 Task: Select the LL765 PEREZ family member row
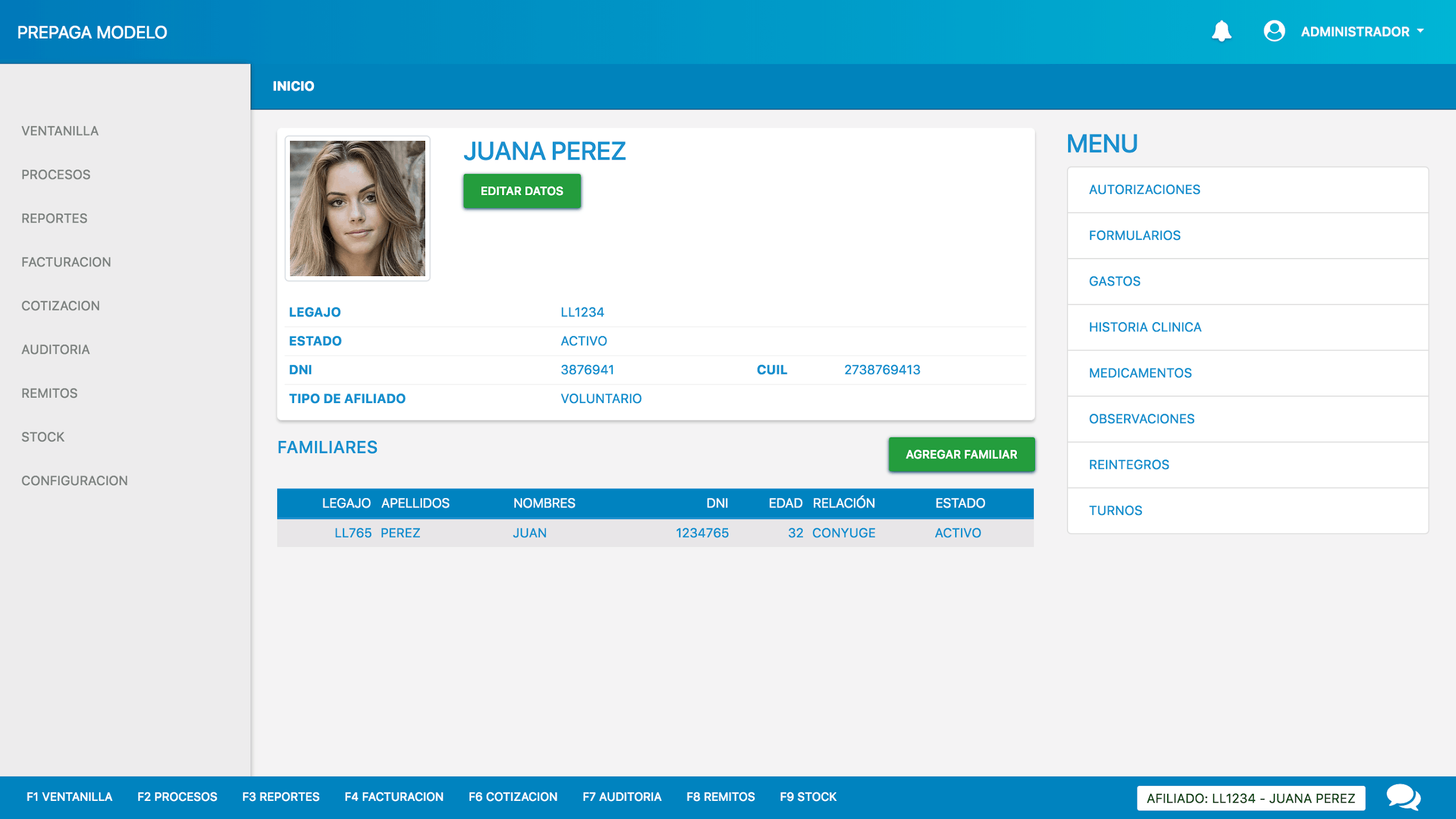click(655, 533)
